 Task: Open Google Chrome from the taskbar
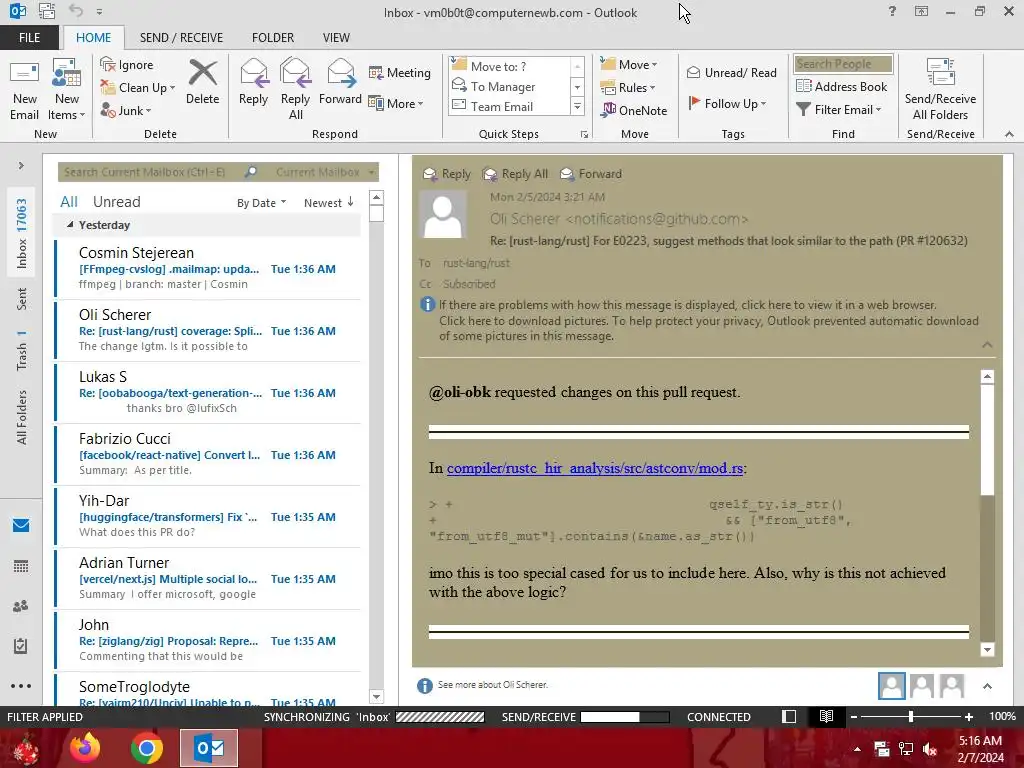click(146, 748)
